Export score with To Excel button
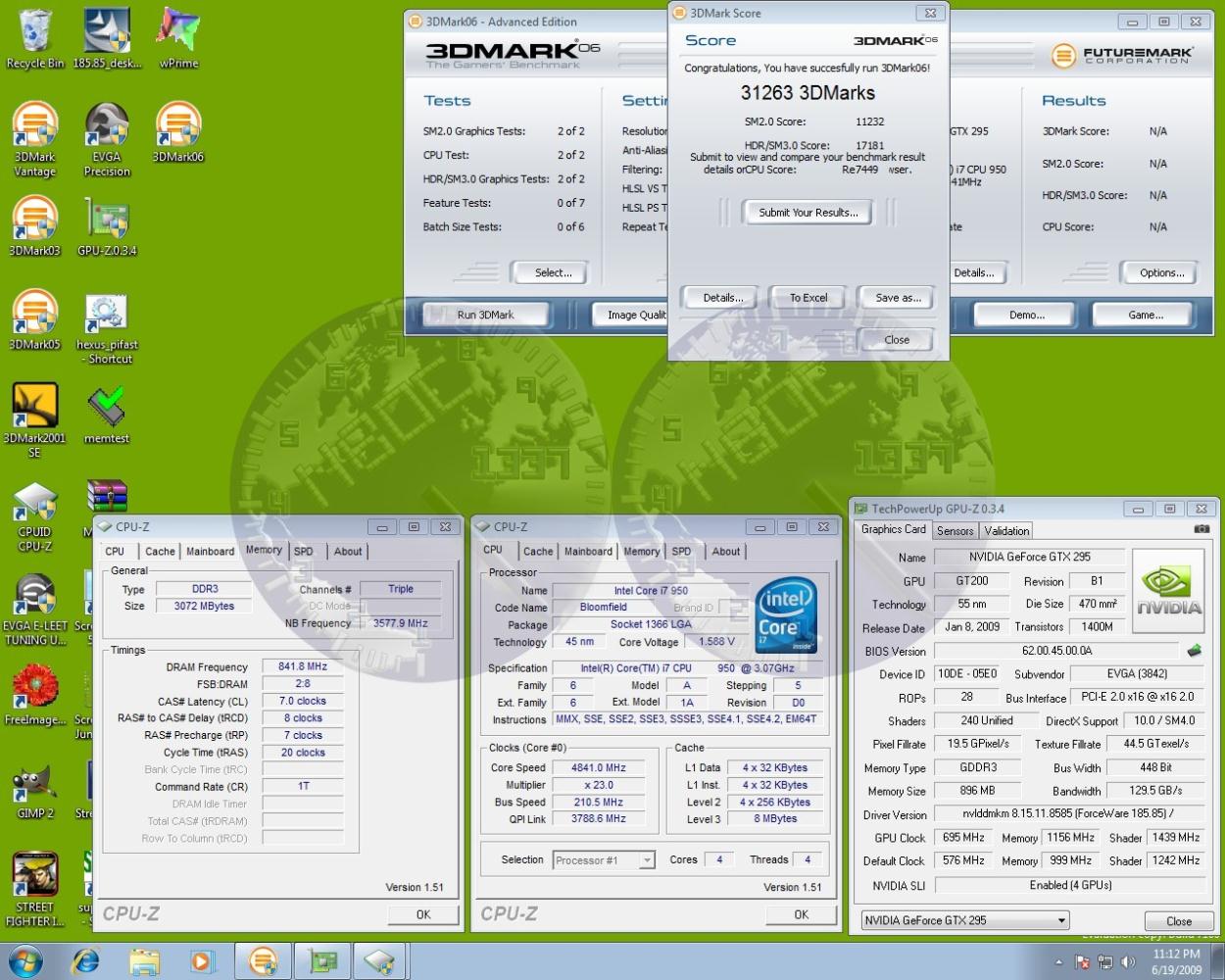1225x980 pixels. (808, 298)
